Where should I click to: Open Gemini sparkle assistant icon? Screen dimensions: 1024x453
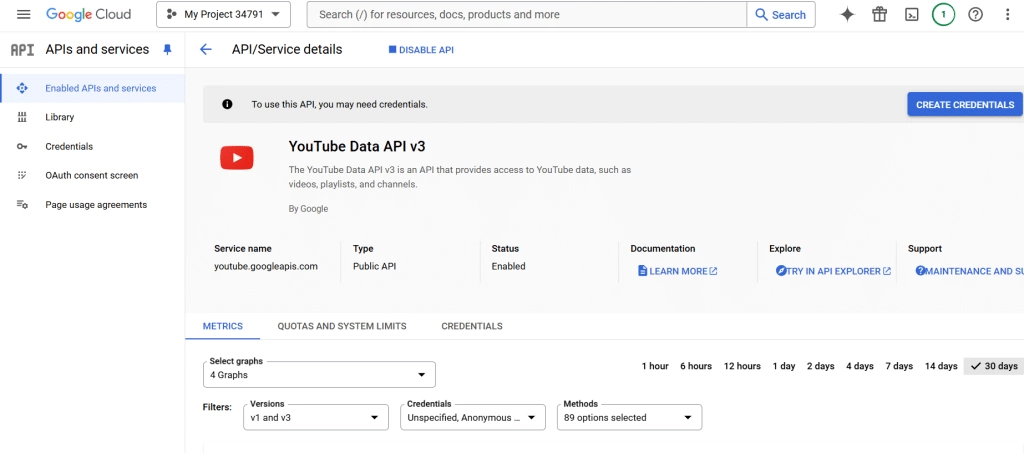click(x=847, y=14)
